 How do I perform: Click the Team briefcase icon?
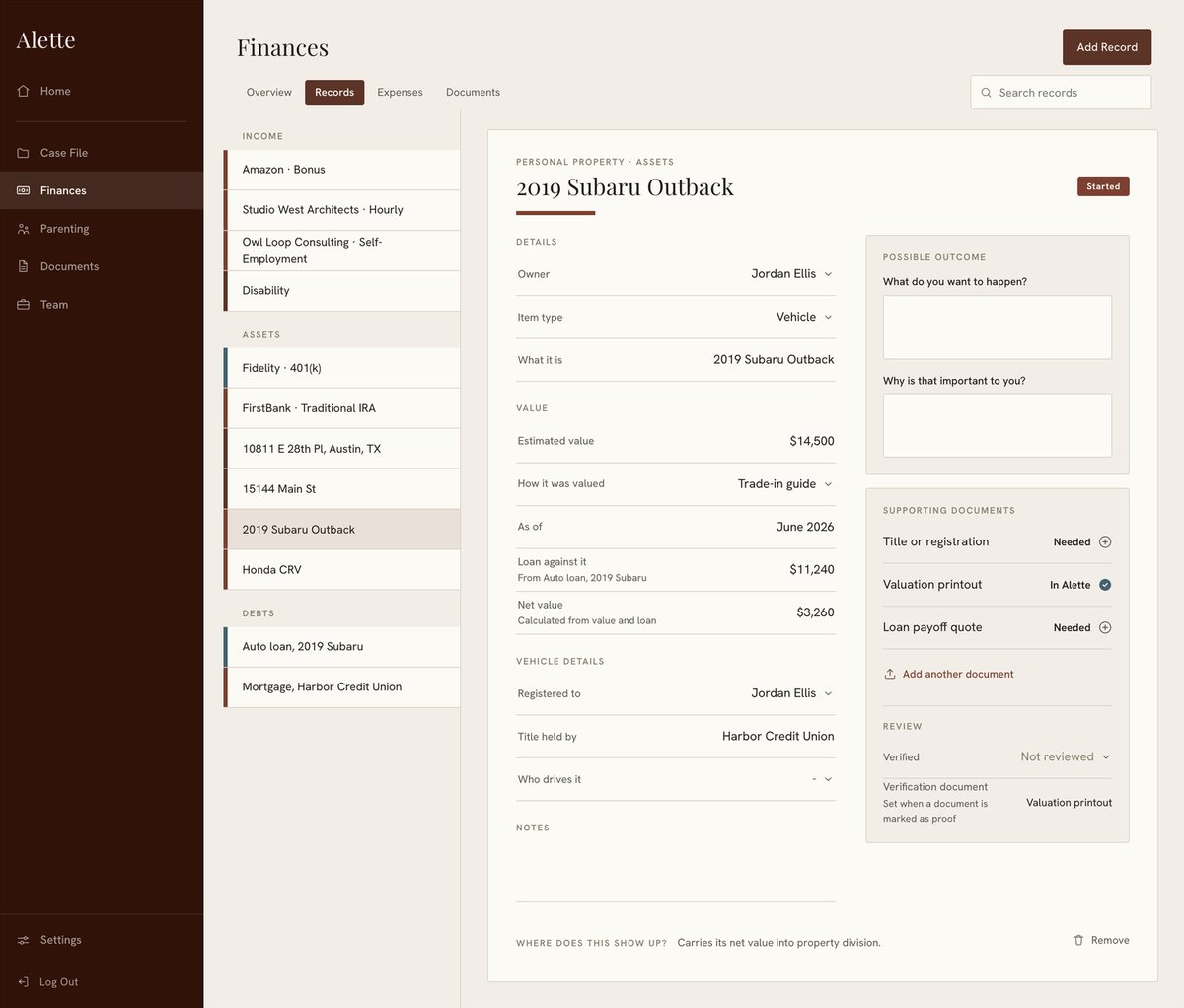pos(23,305)
